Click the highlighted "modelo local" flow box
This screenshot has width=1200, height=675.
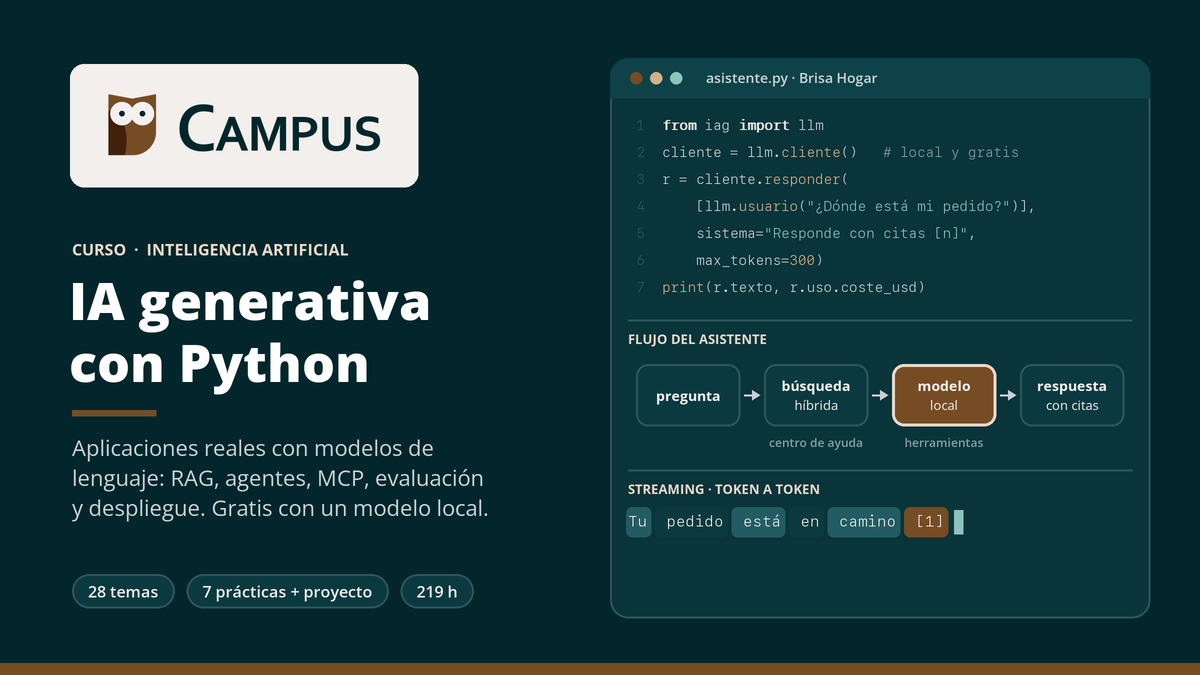tap(944, 395)
